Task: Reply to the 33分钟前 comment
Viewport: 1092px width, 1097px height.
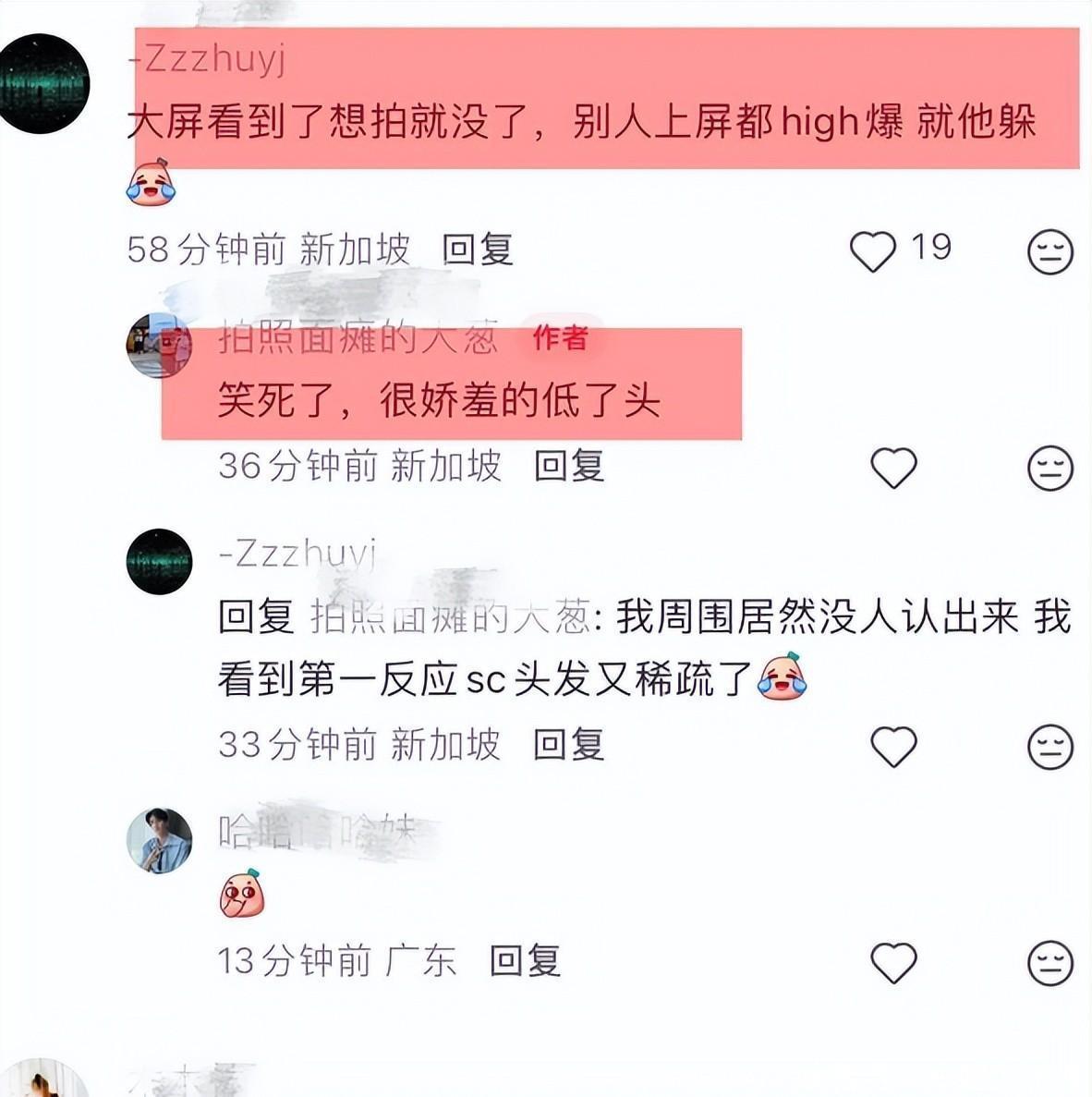Action: click(x=569, y=744)
